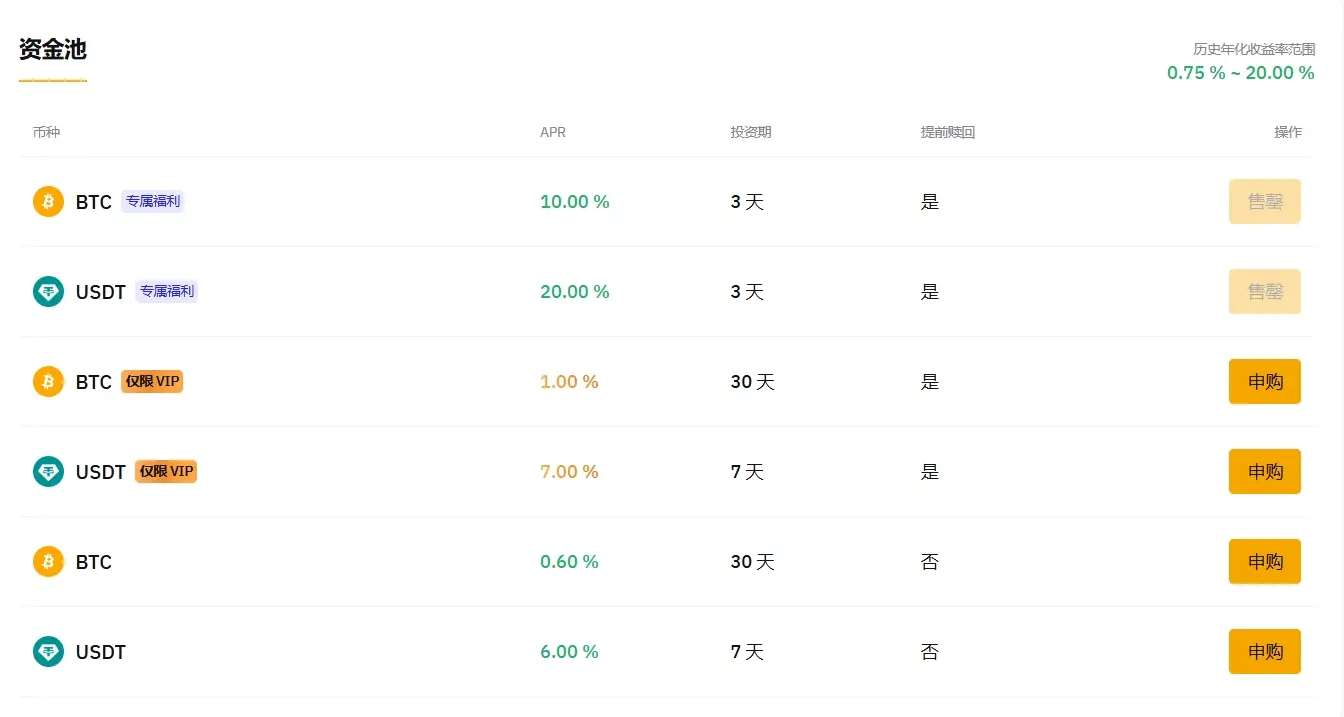The width and height of the screenshot is (1344, 717).
Task: Click the USDT coin icon in the 7.00% VIP row
Action: point(48,471)
